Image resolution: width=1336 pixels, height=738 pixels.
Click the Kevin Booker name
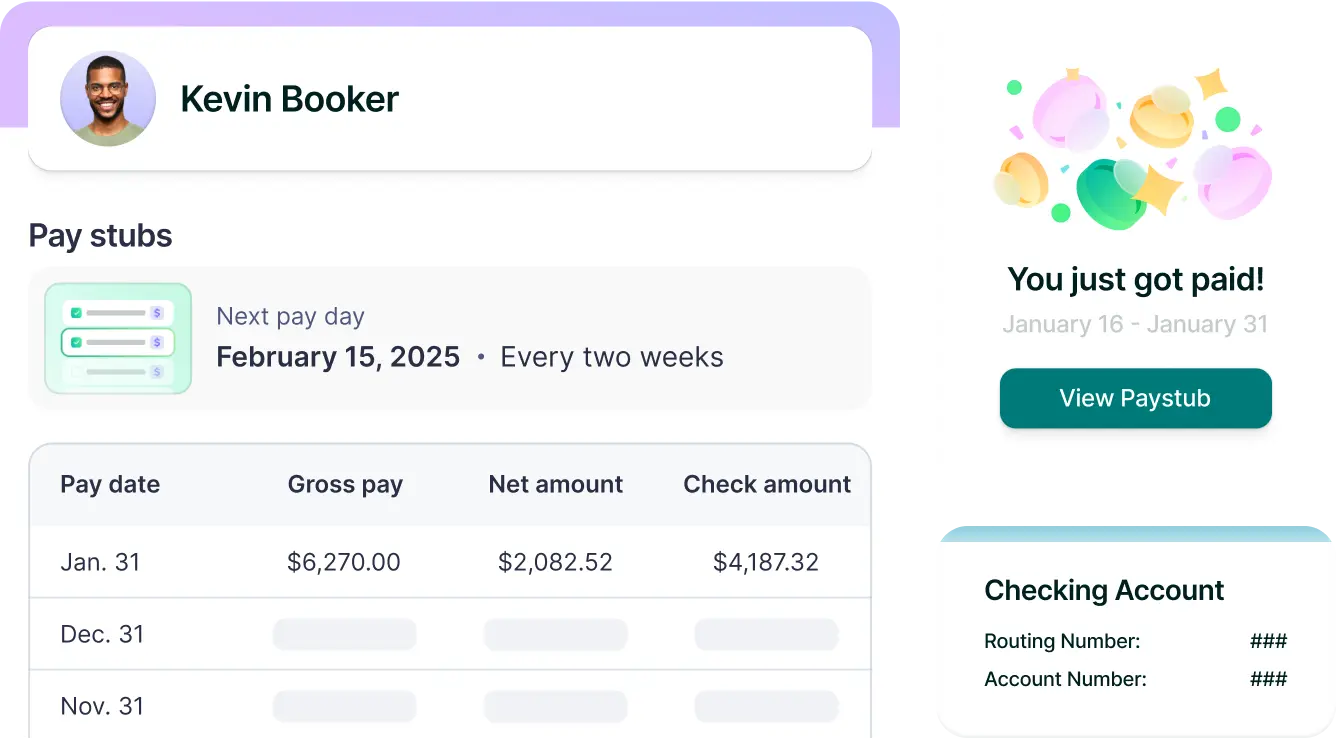[289, 99]
